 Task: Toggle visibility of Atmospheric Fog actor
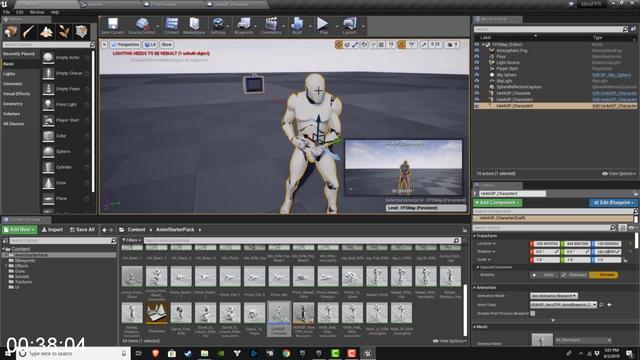coord(476,51)
